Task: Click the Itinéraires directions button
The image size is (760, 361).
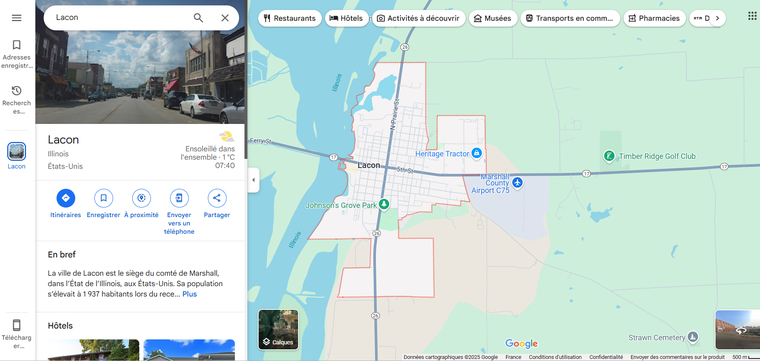Action: point(65,204)
